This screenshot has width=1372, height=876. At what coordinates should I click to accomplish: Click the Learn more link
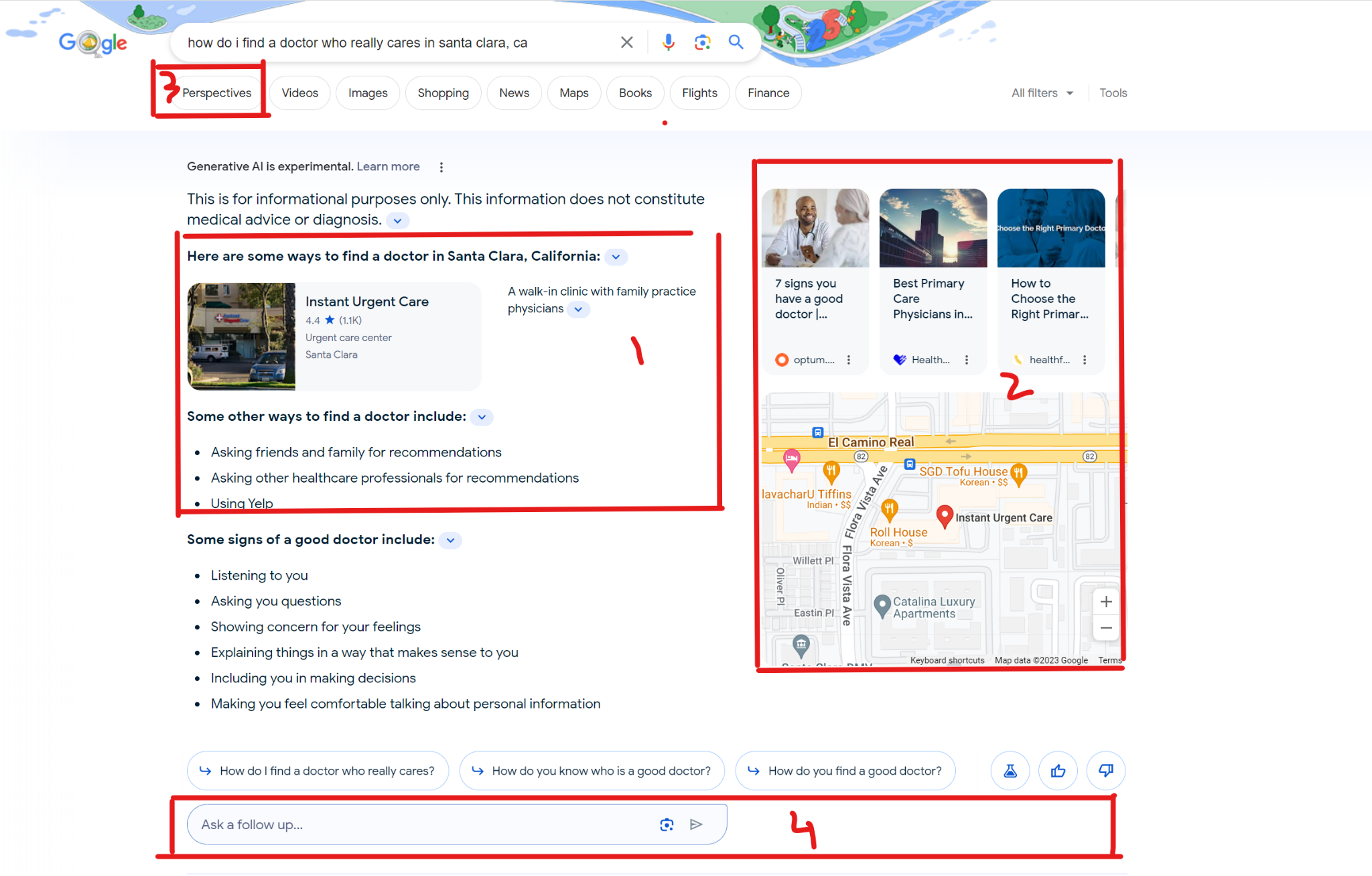[x=388, y=167]
